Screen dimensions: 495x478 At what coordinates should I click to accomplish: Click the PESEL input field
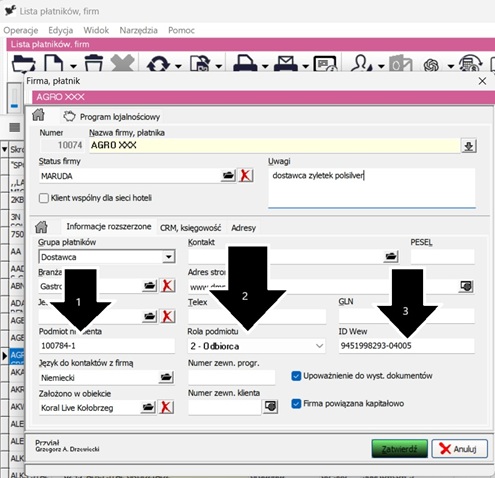coord(442,257)
